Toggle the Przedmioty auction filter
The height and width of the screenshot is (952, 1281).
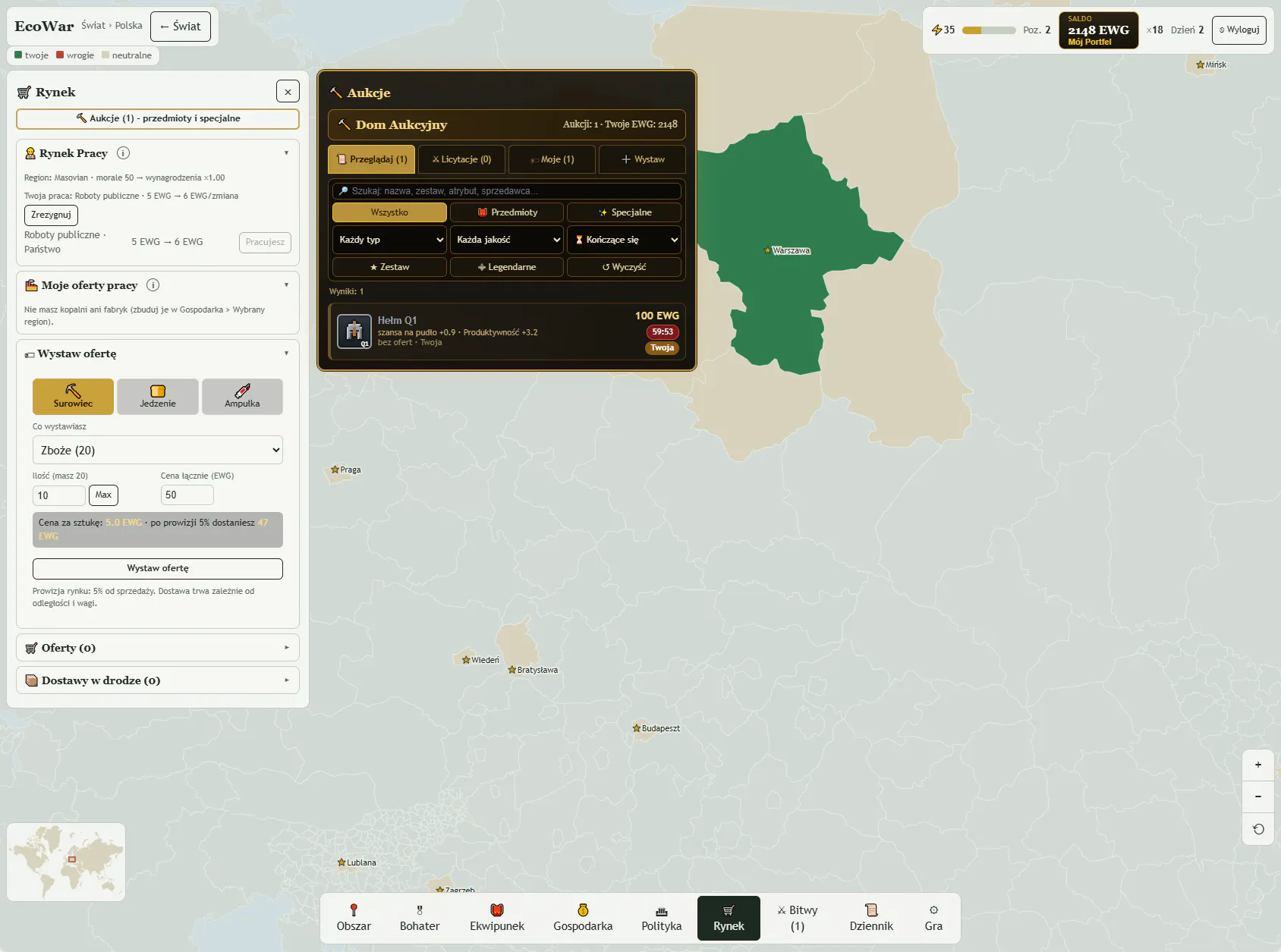(507, 212)
